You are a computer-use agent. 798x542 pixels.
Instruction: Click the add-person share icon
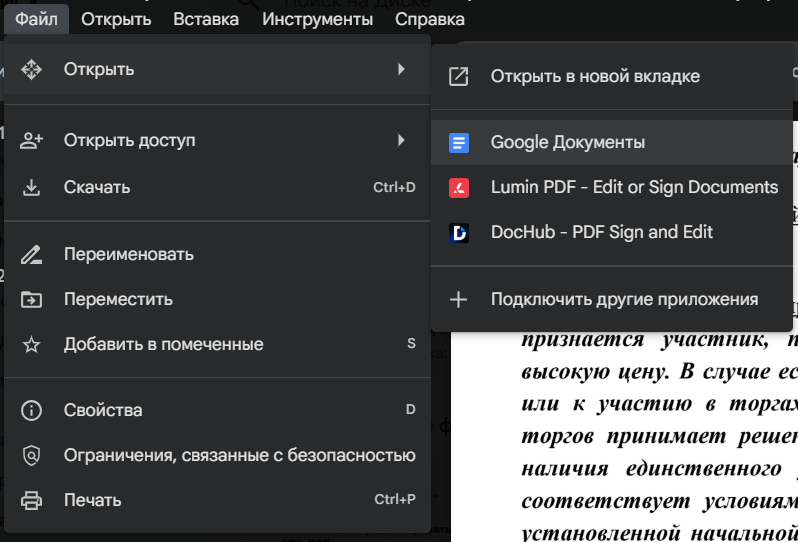pyautogui.click(x=32, y=140)
